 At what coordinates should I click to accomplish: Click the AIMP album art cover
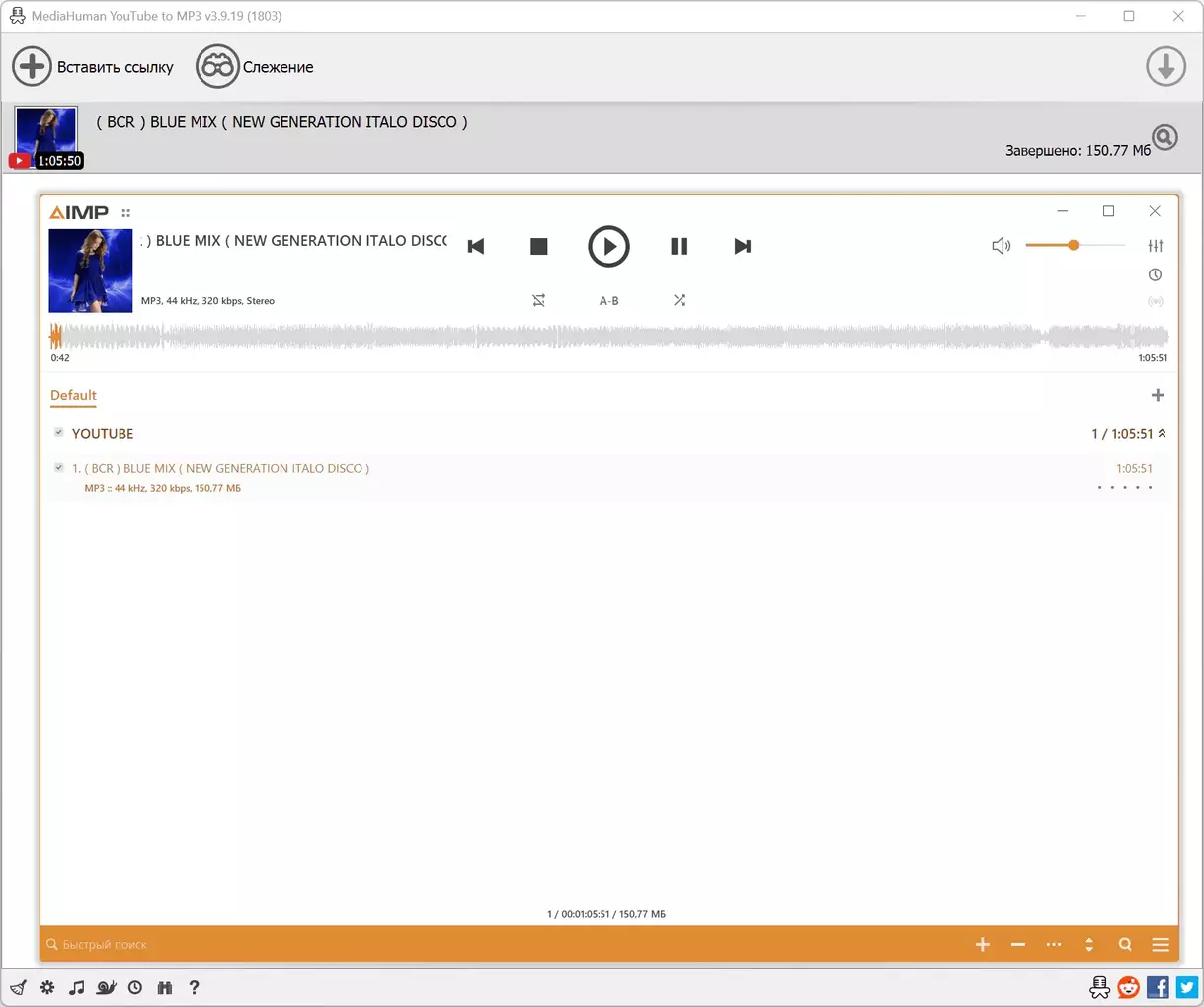tap(91, 271)
